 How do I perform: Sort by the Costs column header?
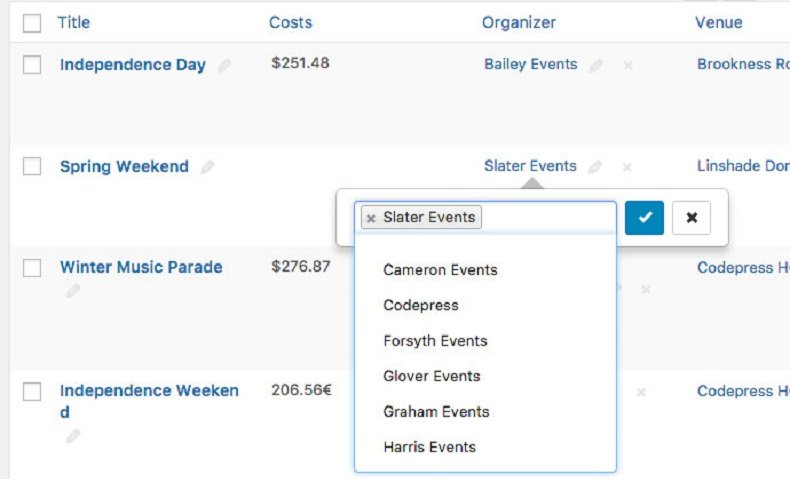pos(291,22)
